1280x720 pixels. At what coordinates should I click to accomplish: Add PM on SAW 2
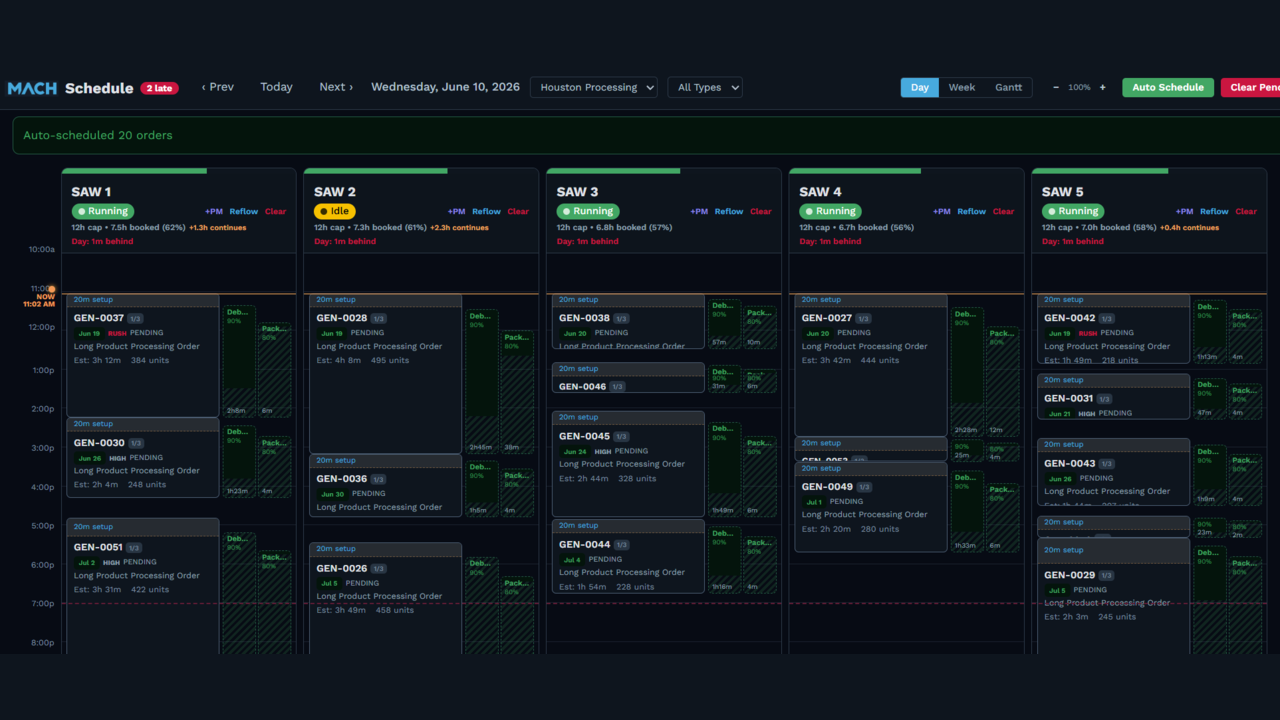(457, 211)
